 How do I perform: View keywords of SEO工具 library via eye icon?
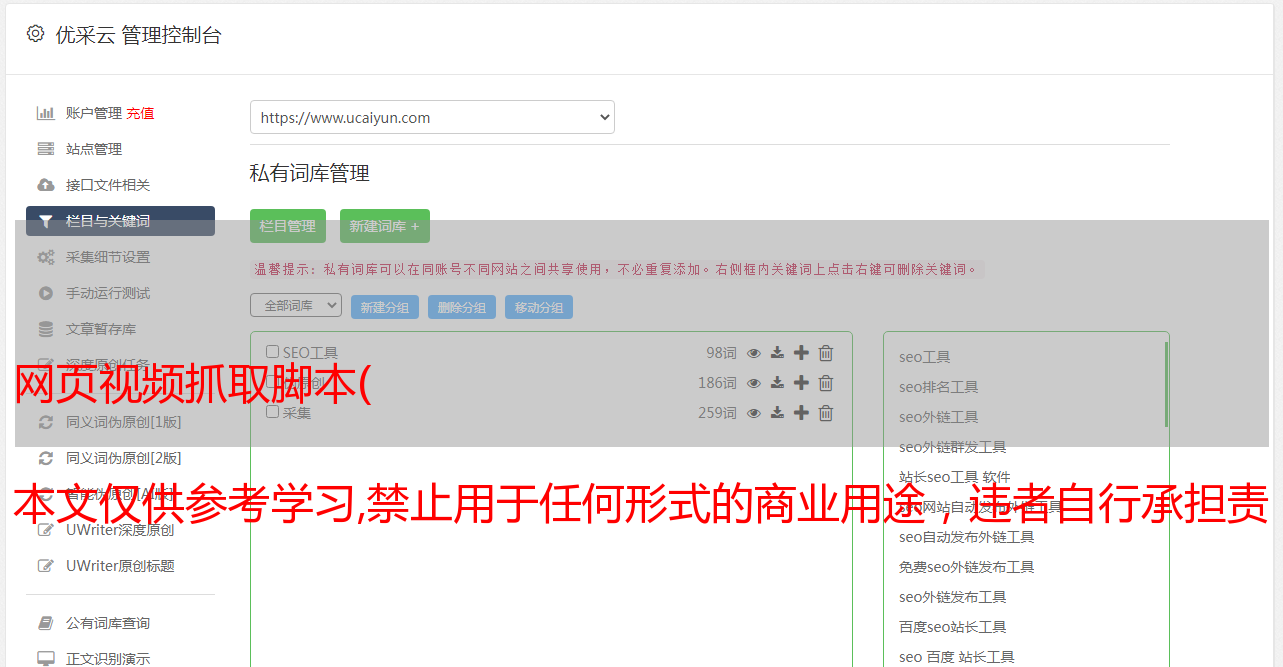point(754,353)
